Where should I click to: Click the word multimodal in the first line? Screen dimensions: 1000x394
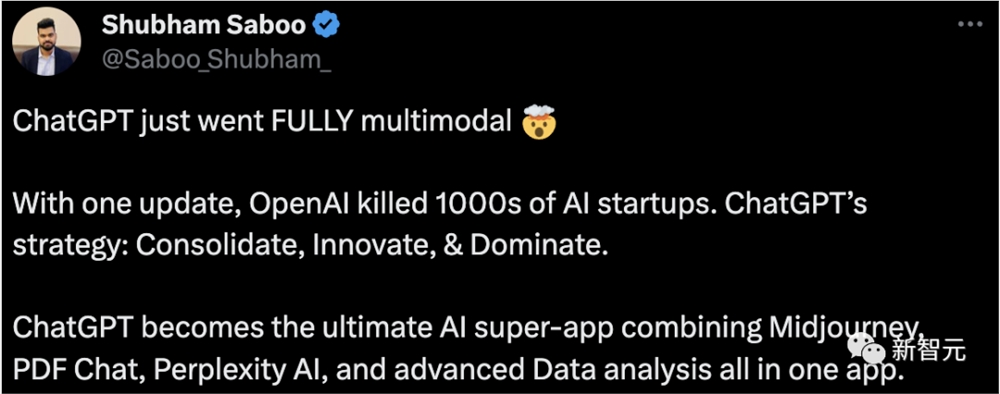pyautogui.click(x=436, y=122)
